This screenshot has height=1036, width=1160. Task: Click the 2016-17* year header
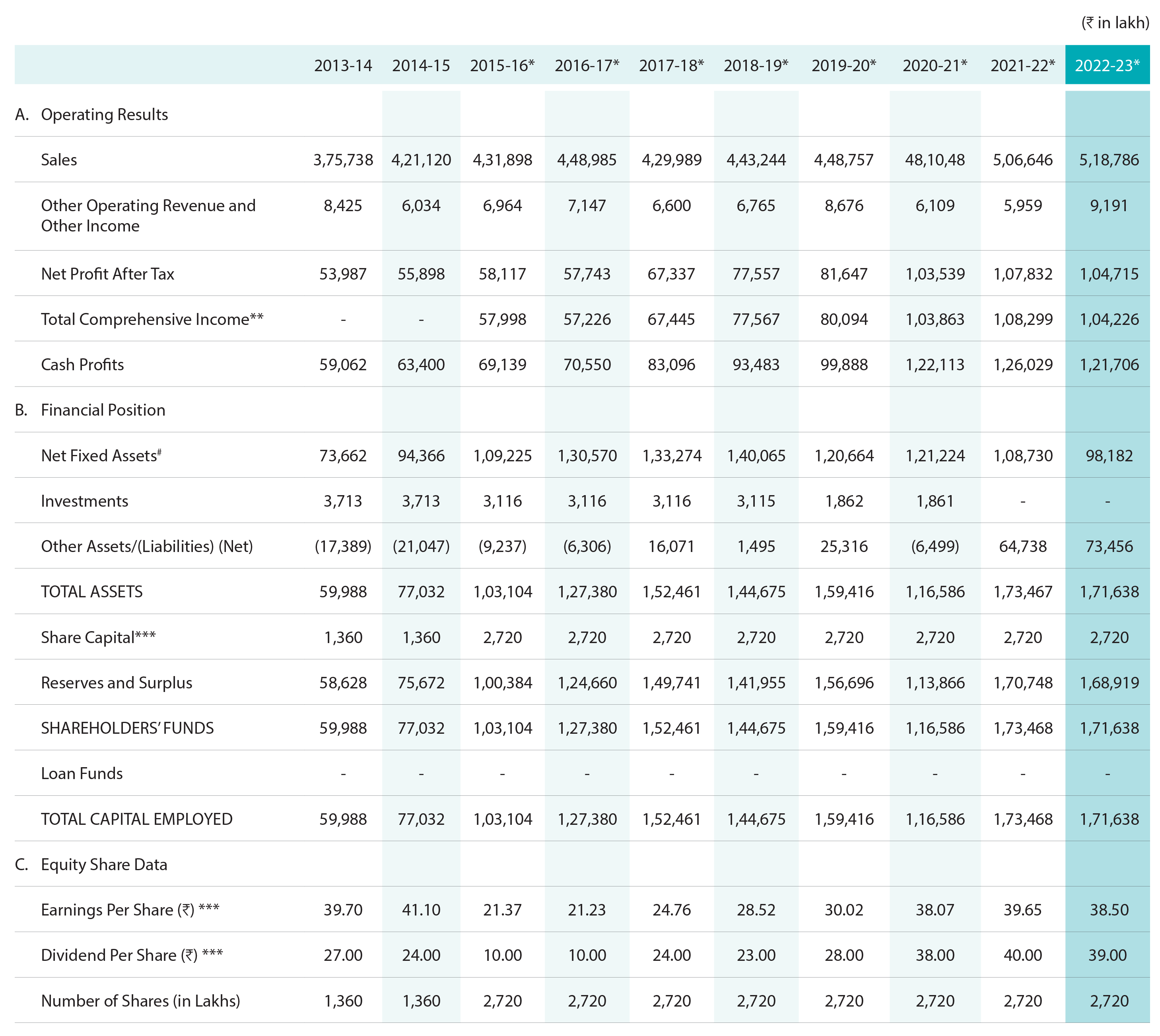click(587, 66)
